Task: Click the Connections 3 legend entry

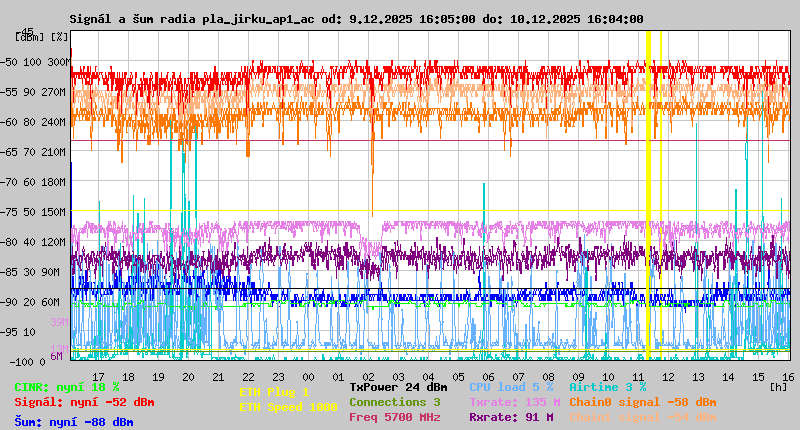Action: [x=394, y=402]
